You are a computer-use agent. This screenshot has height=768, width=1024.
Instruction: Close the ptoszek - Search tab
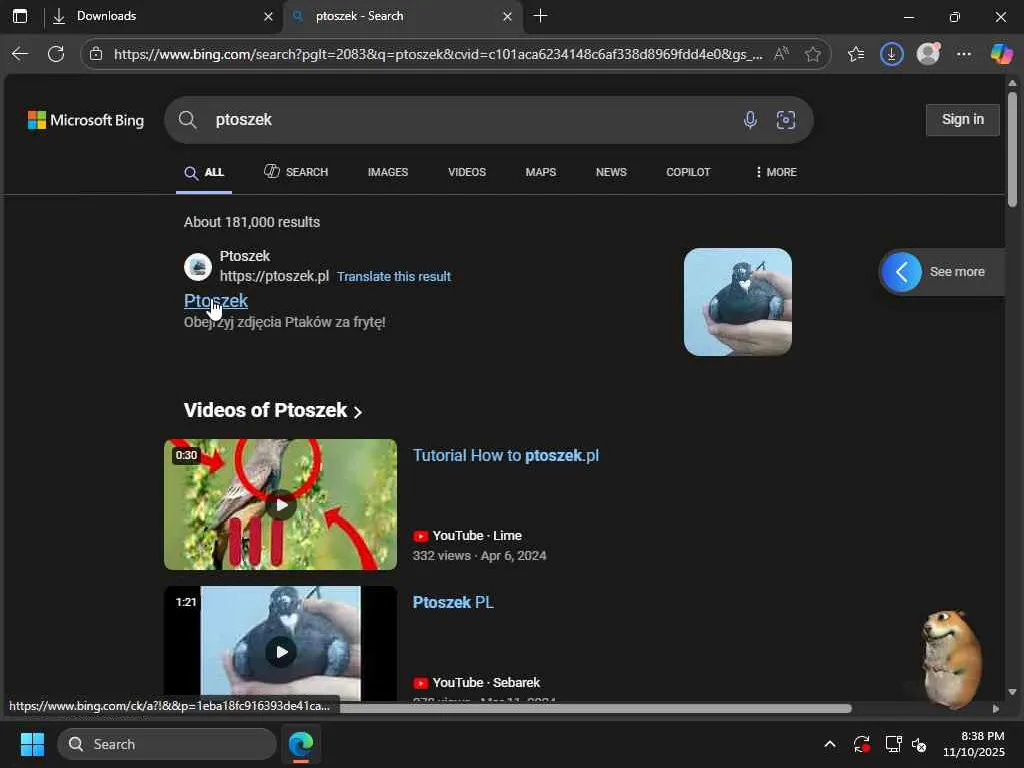point(507,16)
